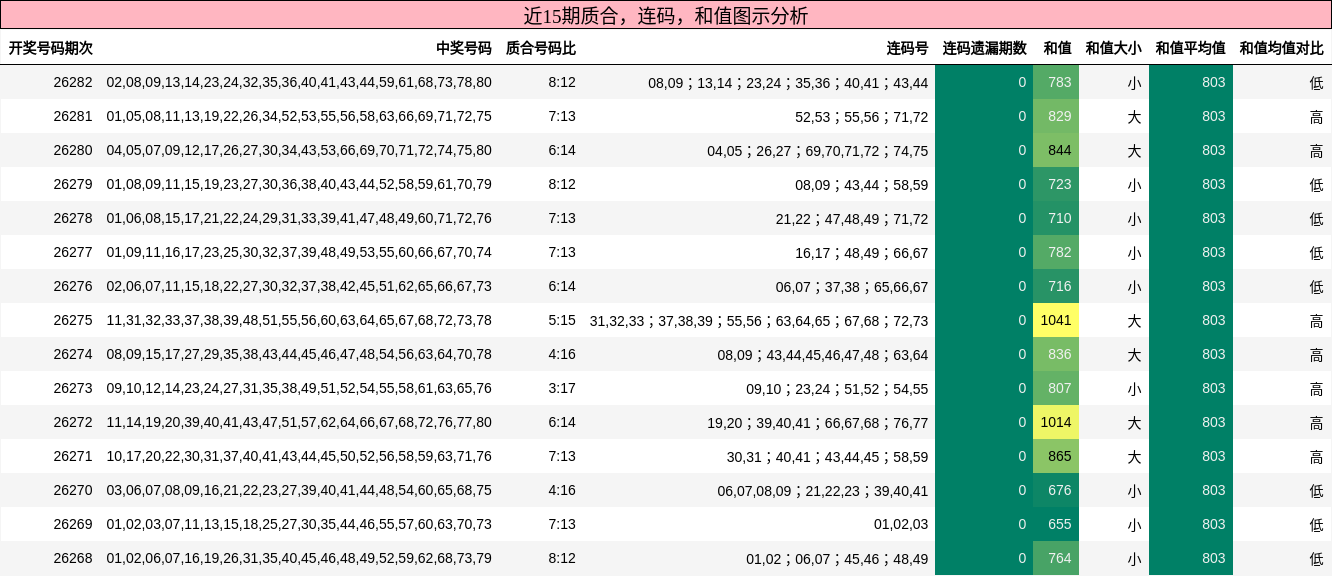Click 连码遗漏期数 0 in row 26282

pos(984,82)
